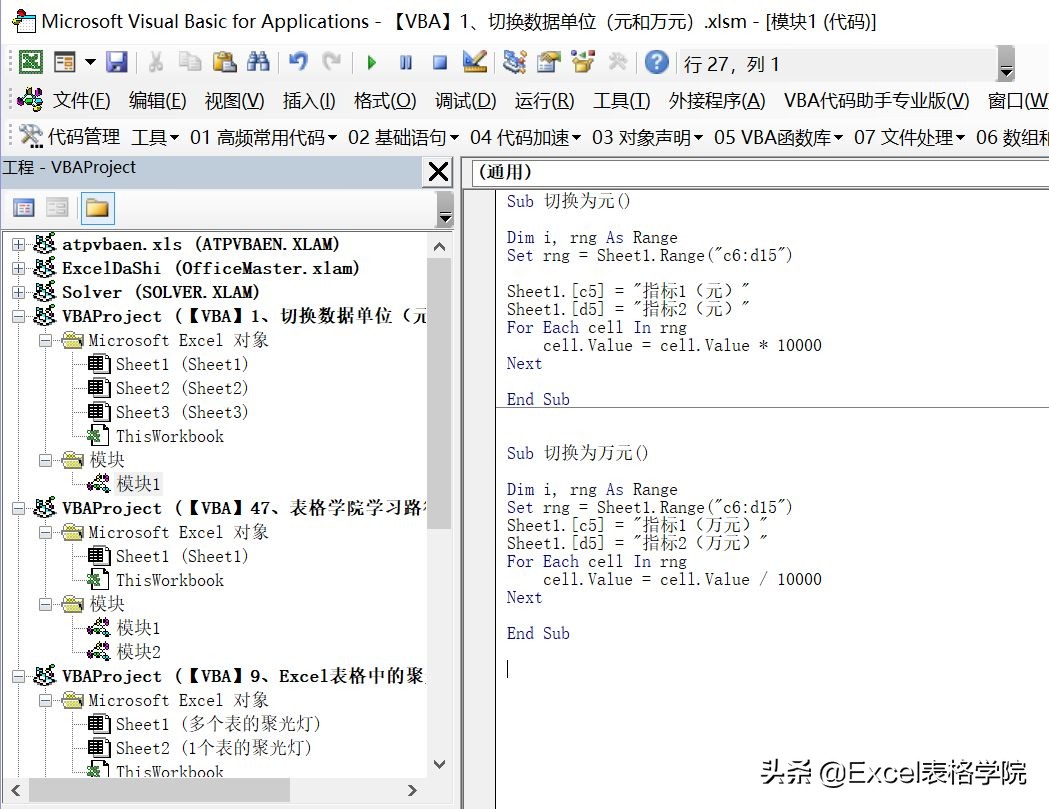Viewport: 1049px width, 809px height.
Task: Open the 01 高频常用代码 dropdown
Action: 264,137
